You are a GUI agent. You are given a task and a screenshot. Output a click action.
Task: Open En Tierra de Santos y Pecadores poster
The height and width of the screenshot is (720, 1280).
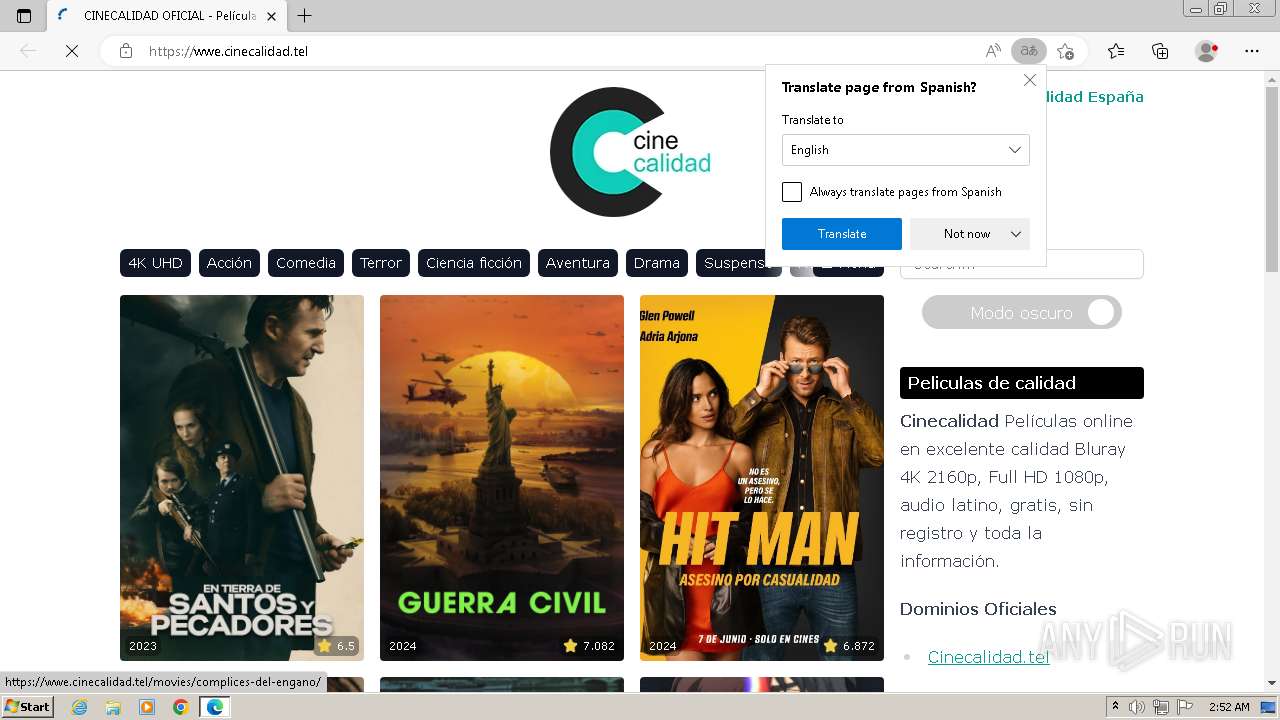click(242, 478)
